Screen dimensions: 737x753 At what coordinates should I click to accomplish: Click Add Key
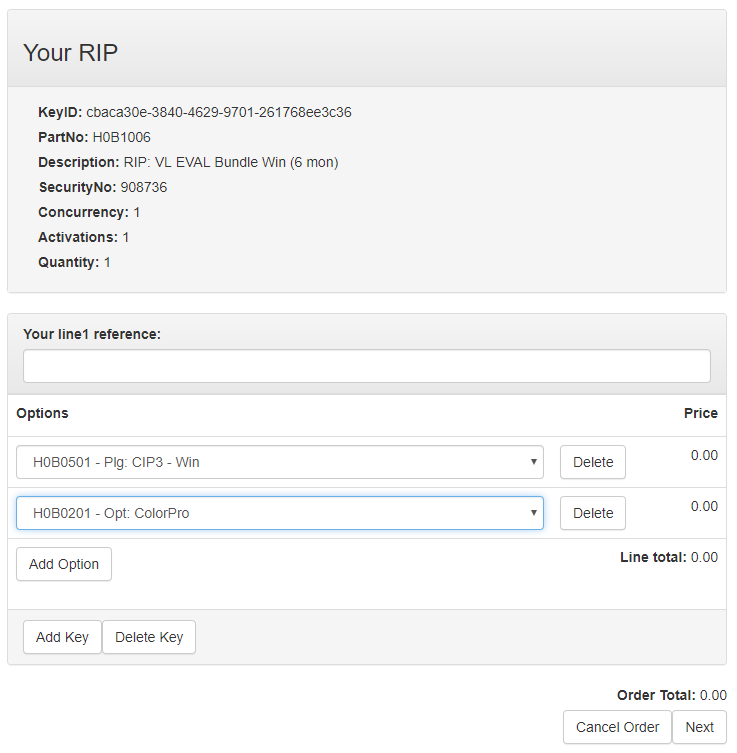coord(62,637)
